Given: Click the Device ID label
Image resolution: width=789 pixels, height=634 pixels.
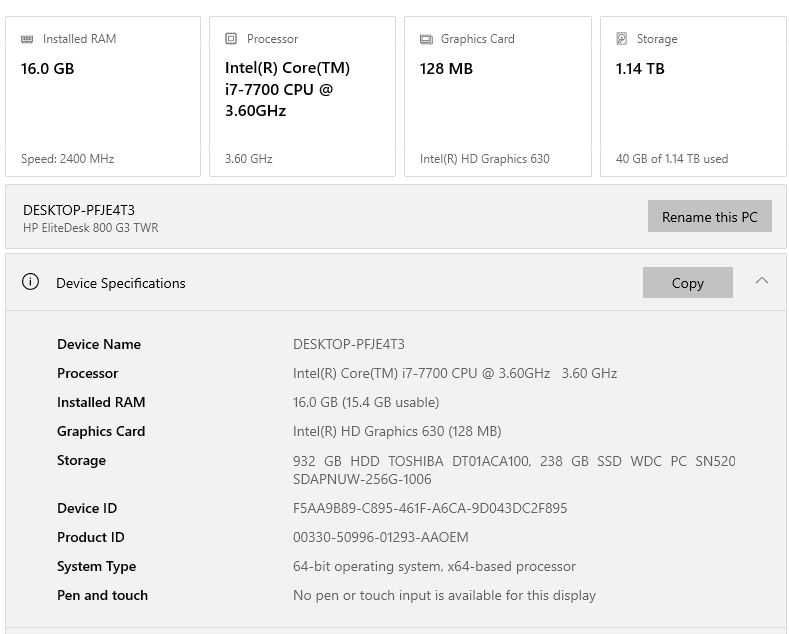Looking at the screenshot, I should point(87,508).
